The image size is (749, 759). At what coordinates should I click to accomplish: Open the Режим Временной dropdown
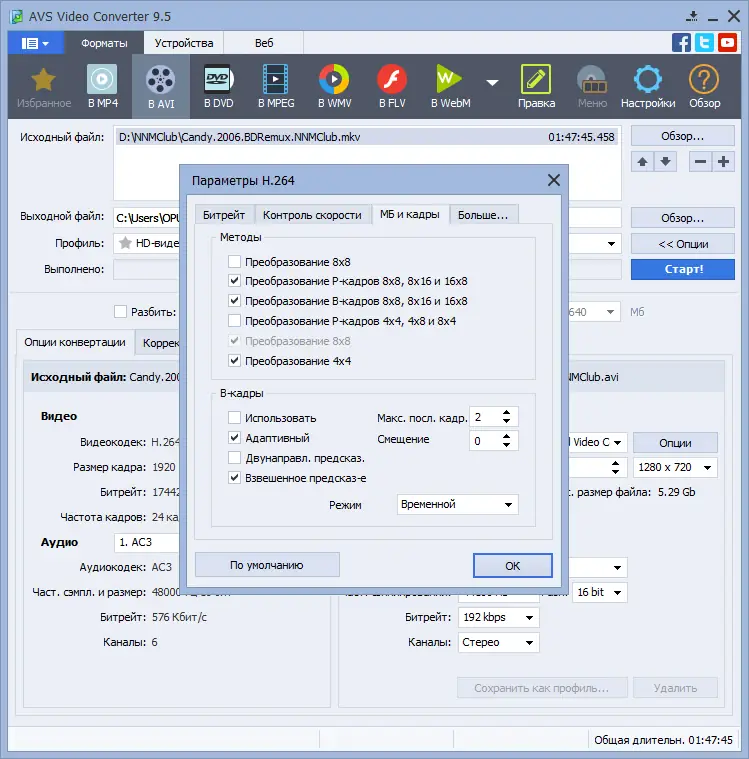[458, 504]
